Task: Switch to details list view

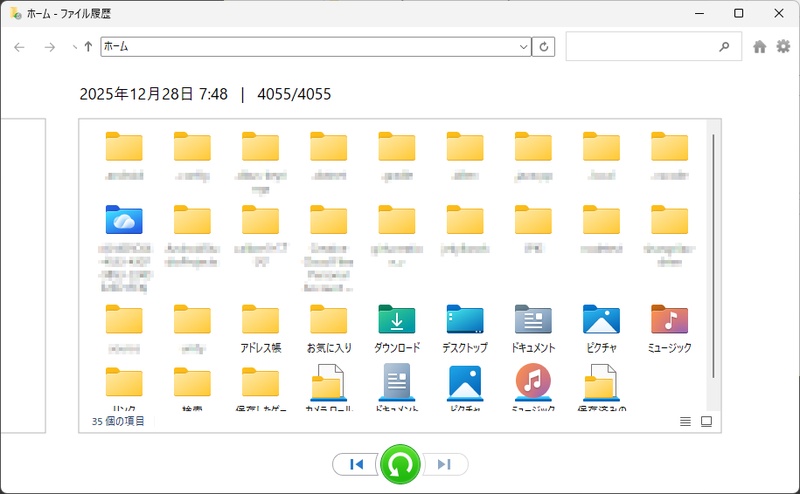Action: 685,422
